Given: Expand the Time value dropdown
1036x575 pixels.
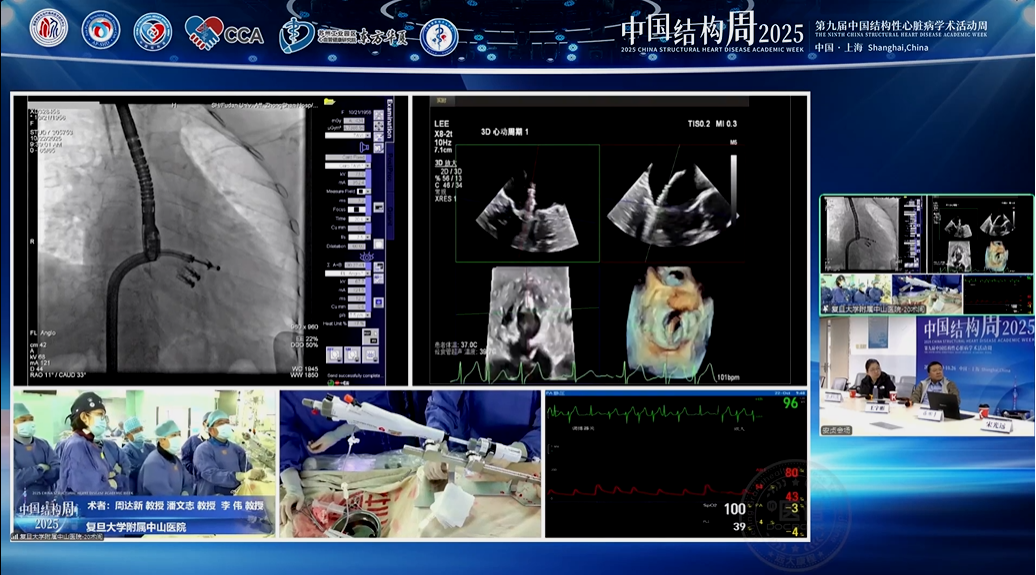Looking at the screenshot, I should (359, 219).
